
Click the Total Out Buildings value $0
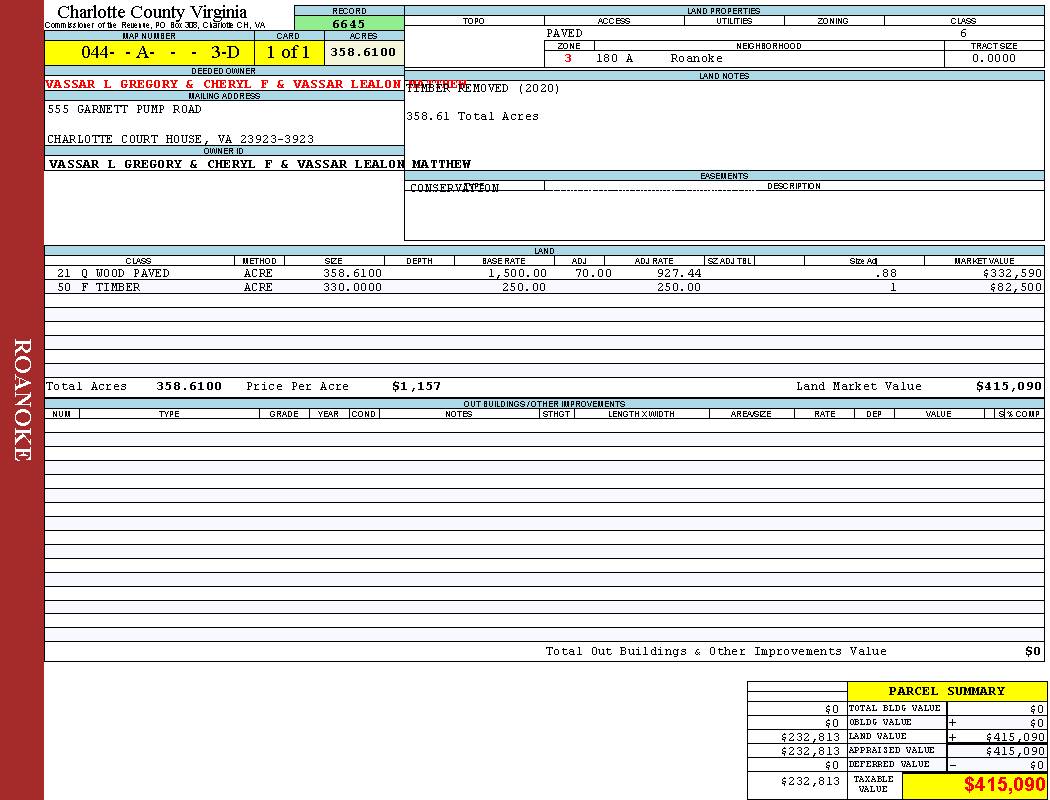1032,651
